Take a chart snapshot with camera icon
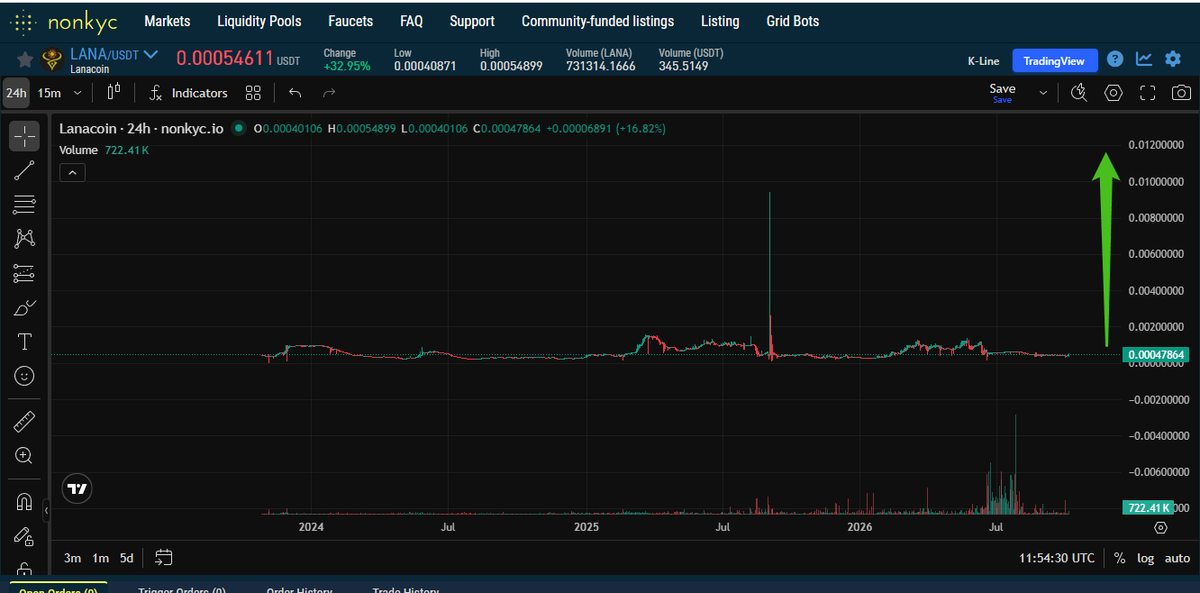Viewport: 1200px width, 593px height. pos(1181,93)
